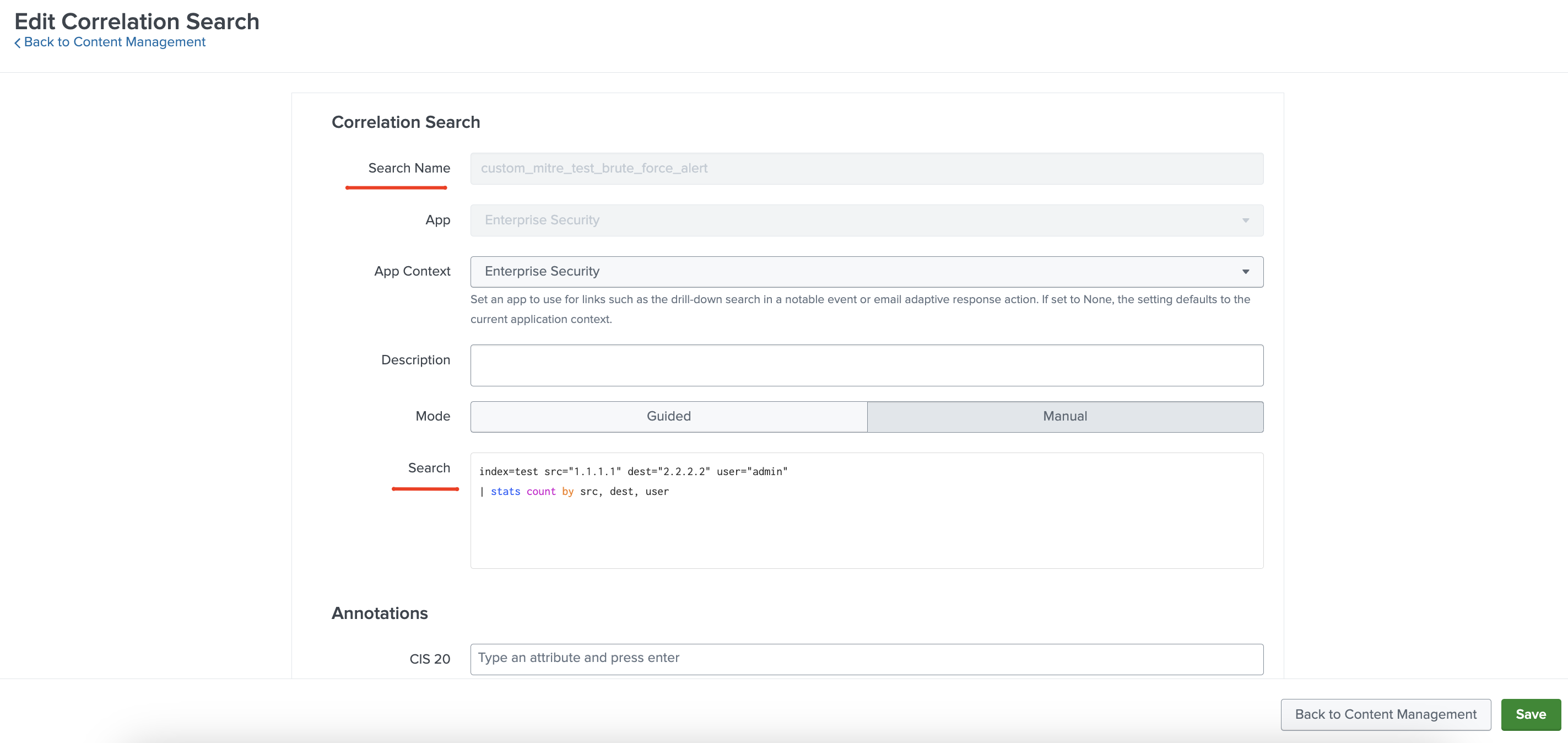Screen dimensions: 1568x743
Task: Click the App dropdown caret icon
Action: (1245, 220)
